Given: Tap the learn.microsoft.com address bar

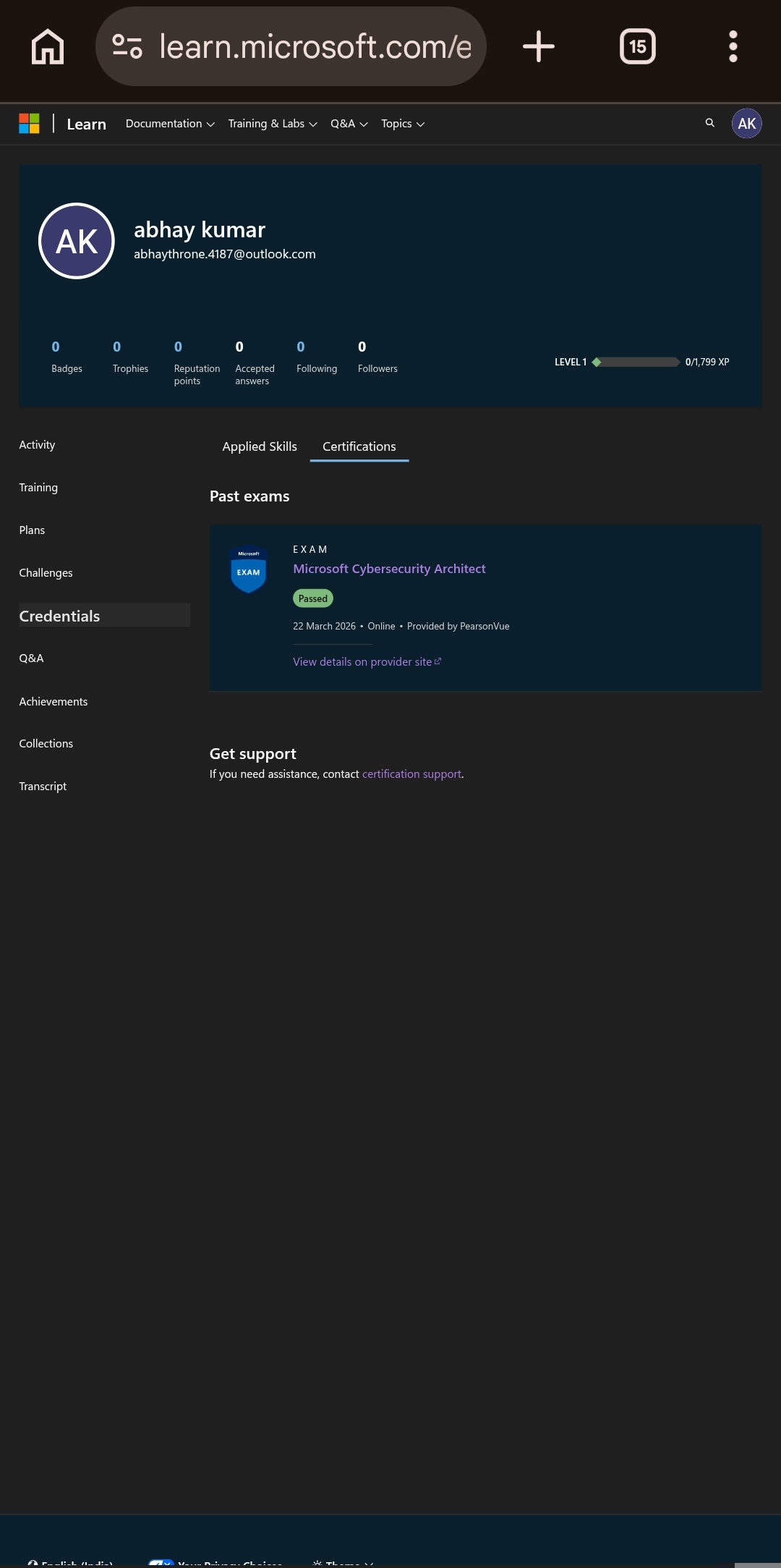Looking at the screenshot, I should coord(291,46).
